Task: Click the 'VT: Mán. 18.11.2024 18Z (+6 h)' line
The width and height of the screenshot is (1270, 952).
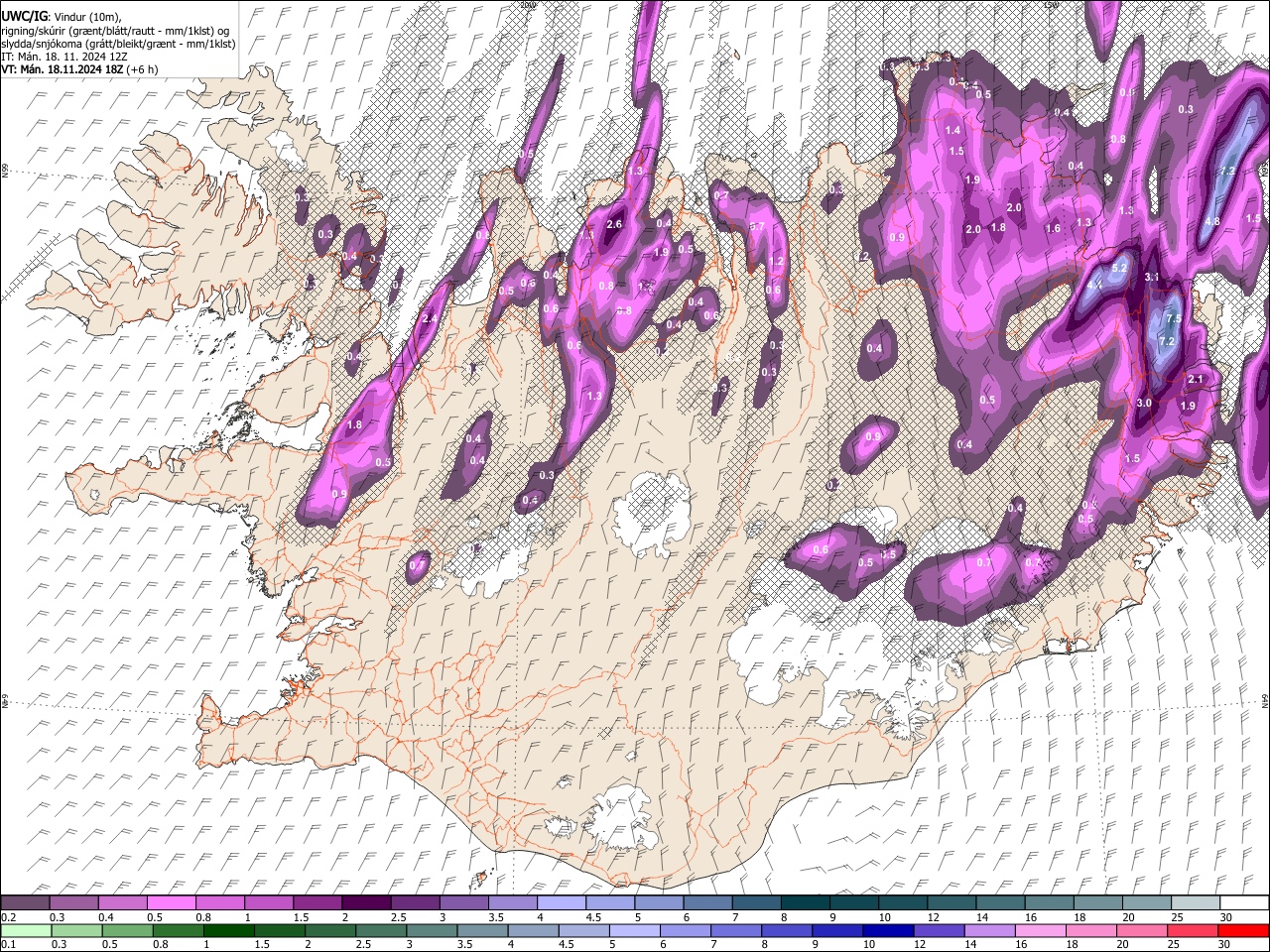Action: coord(79,69)
